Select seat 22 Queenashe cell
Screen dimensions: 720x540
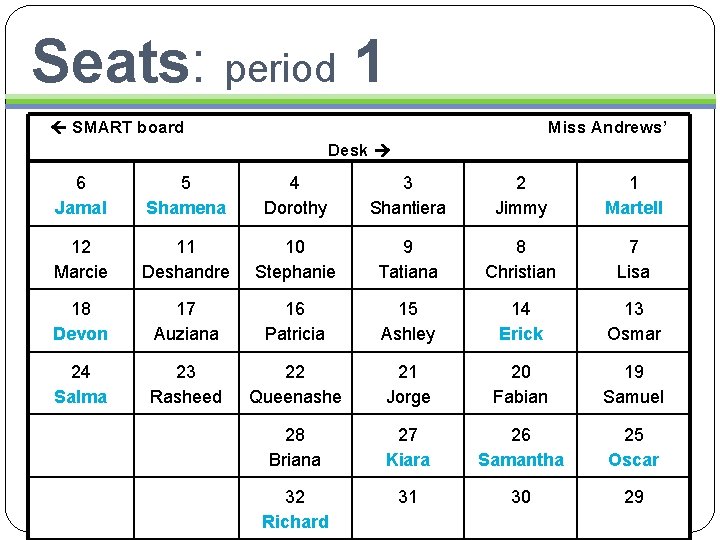point(294,384)
